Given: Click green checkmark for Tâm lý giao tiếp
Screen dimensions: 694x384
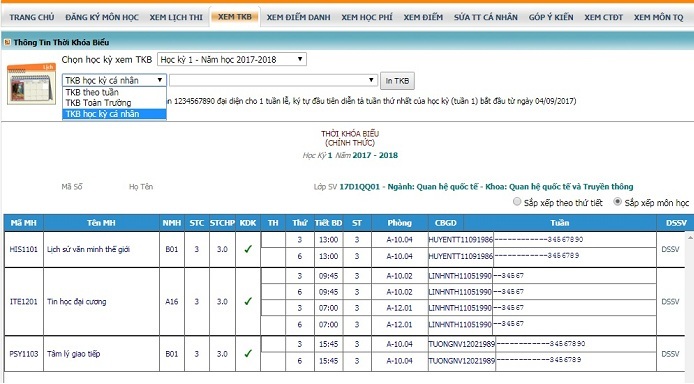Looking at the screenshot, I should point(248,353).
